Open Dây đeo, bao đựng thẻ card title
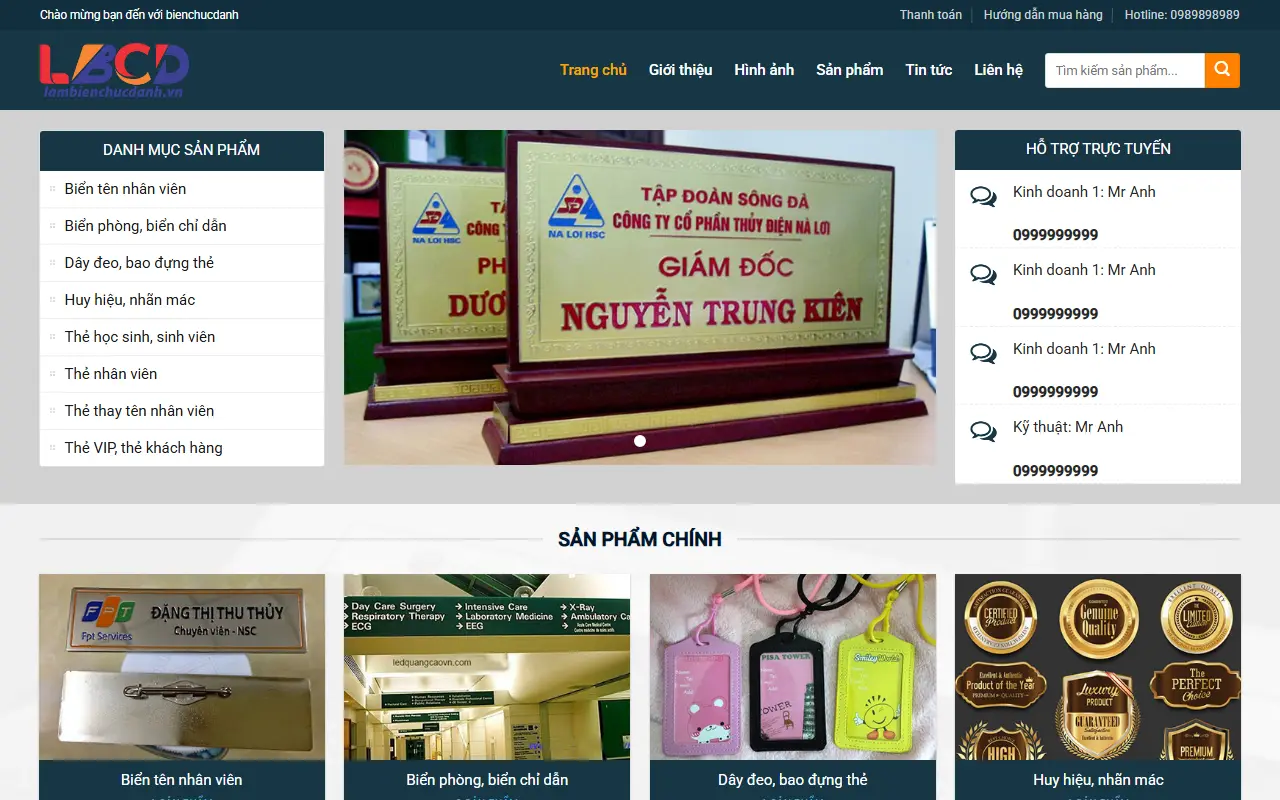1280x800 pixels. [793, 780]
